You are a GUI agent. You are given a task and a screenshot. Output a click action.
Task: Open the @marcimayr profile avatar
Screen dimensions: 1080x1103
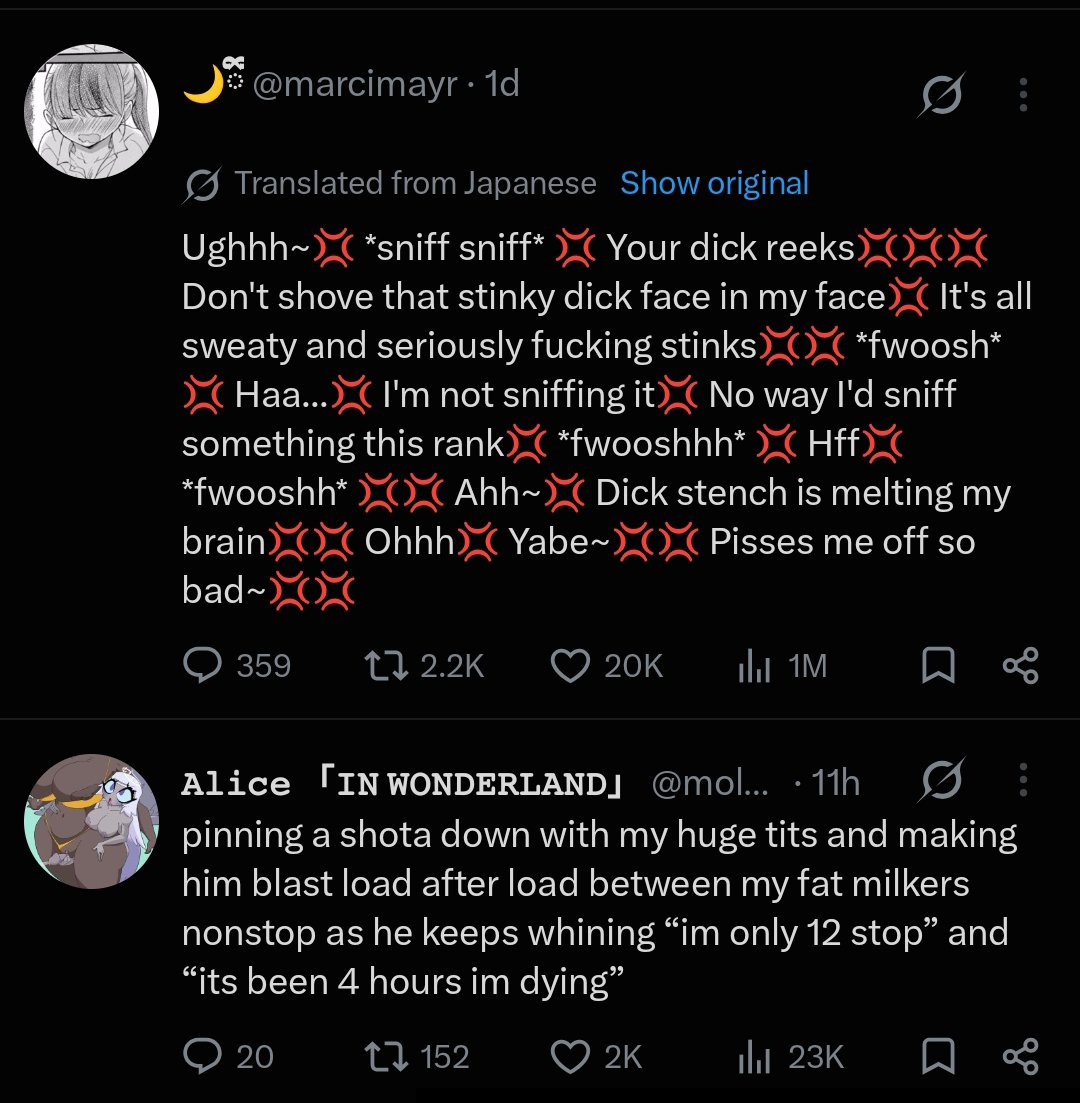pyautogui.click(x=91, y=111)
